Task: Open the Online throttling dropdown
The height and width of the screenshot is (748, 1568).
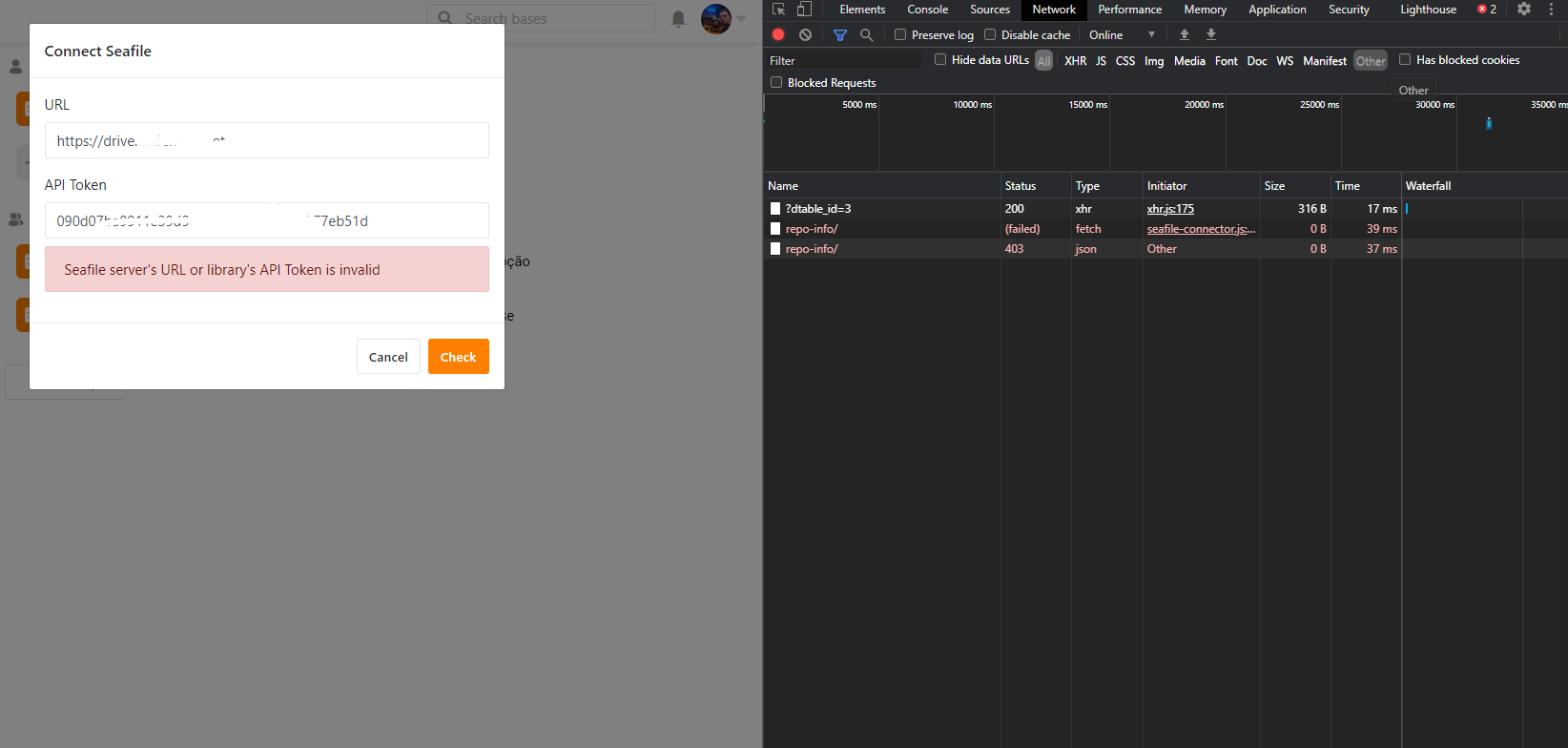Action: point(1122,34)
